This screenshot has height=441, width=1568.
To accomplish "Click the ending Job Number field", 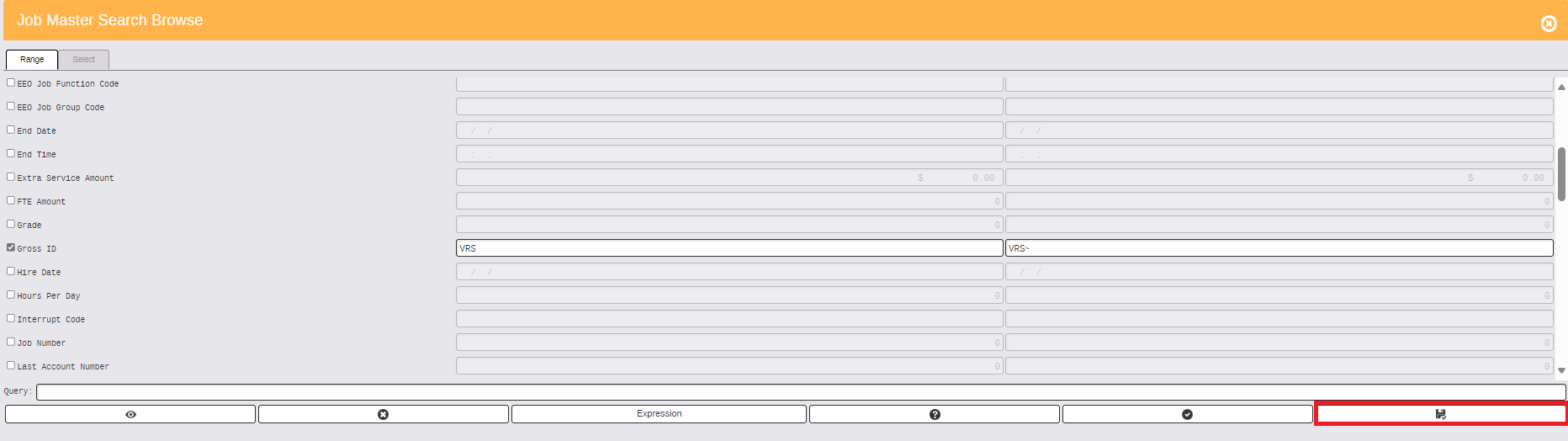I will tap(1279, 343).
